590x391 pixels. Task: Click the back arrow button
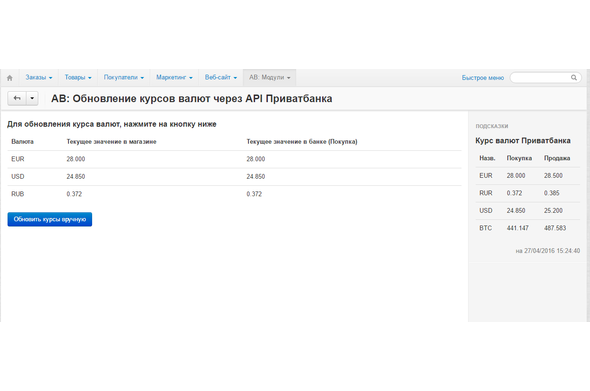click(17, 98)
